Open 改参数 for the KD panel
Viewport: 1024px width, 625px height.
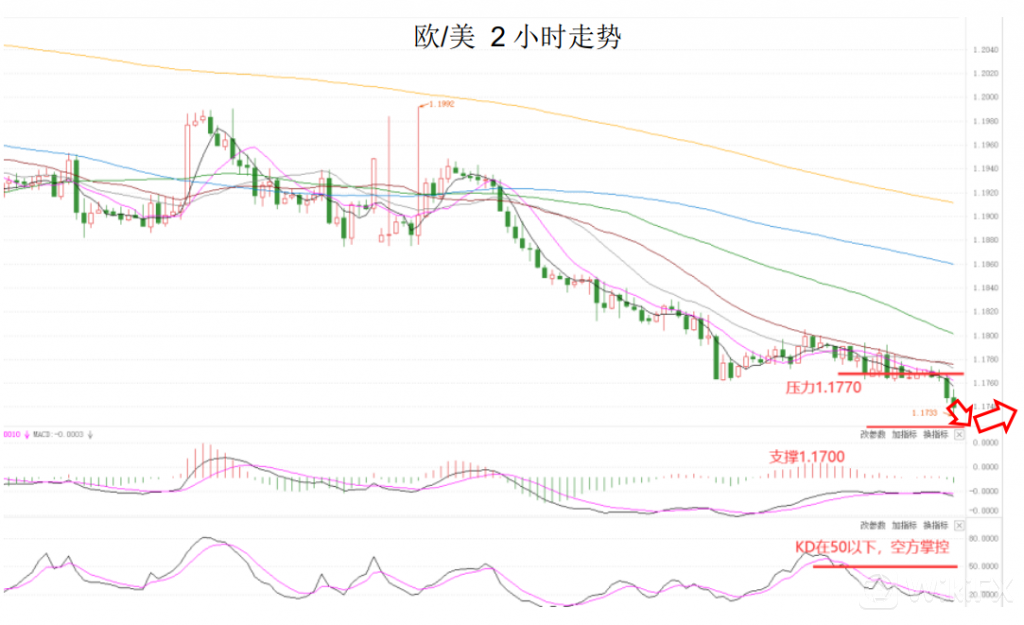click(x=873, y=525)
